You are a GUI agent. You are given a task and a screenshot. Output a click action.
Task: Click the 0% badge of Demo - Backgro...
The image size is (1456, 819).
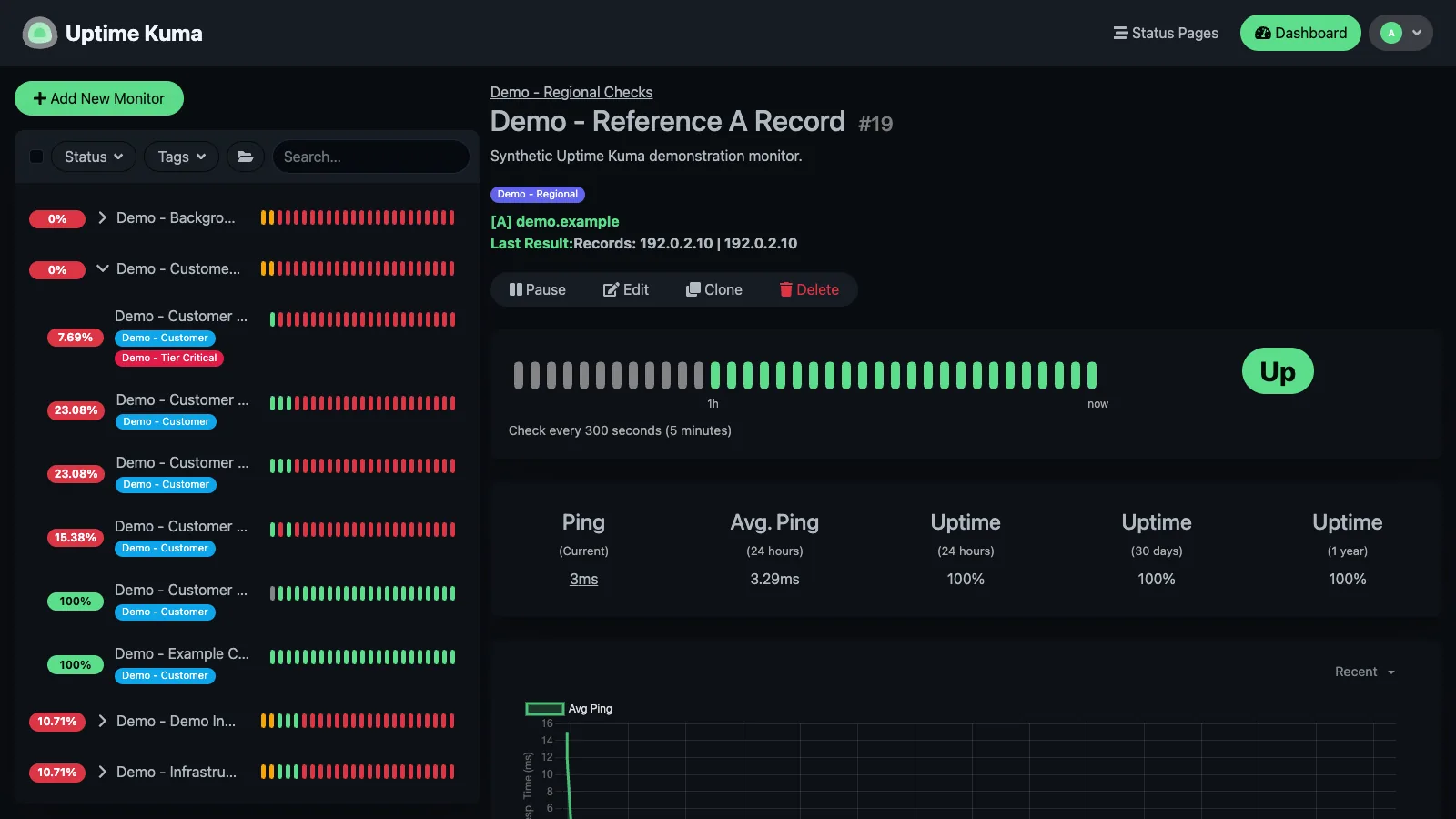57,218
